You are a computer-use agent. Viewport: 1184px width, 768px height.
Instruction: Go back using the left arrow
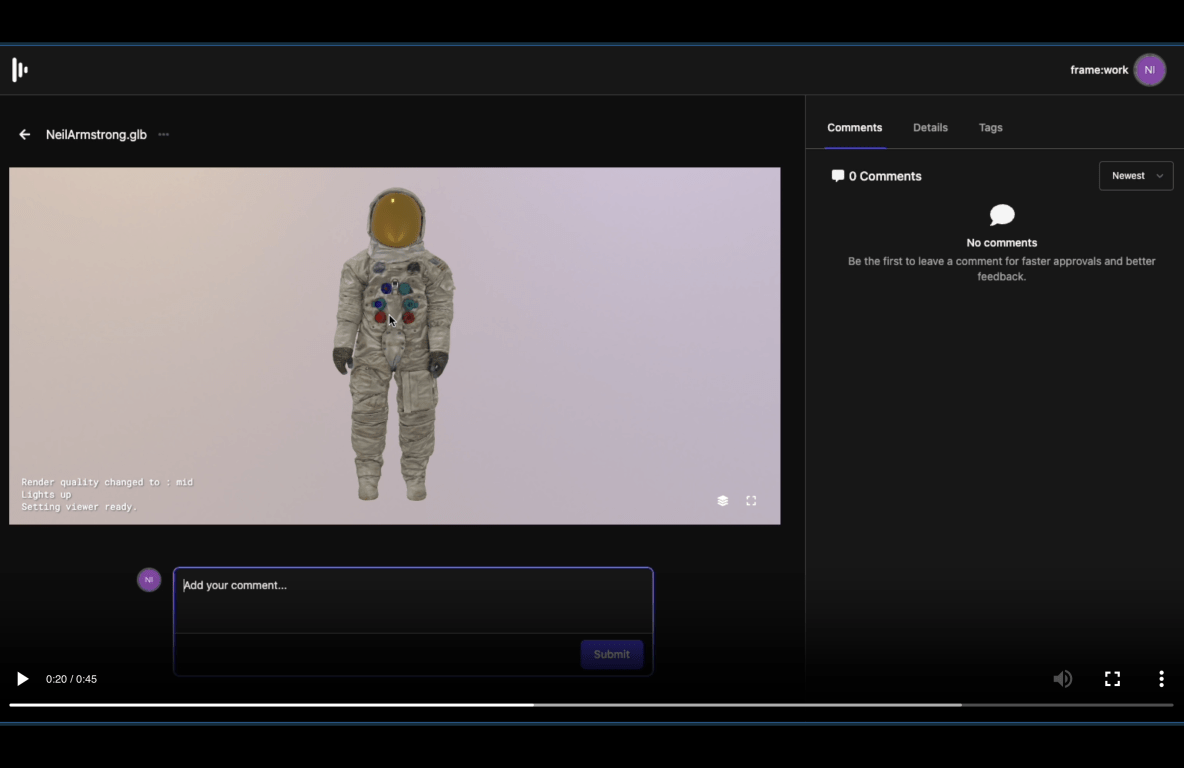tap(25, 135)
